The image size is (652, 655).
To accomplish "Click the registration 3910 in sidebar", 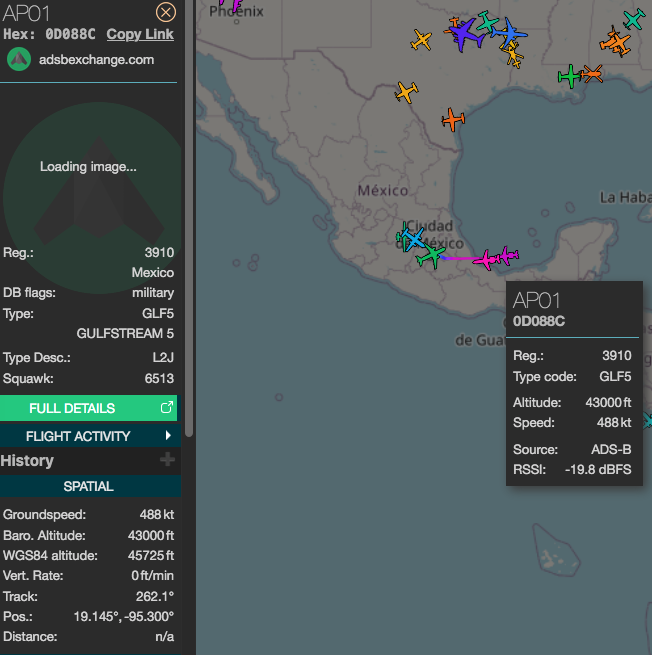I will [159, 253].
